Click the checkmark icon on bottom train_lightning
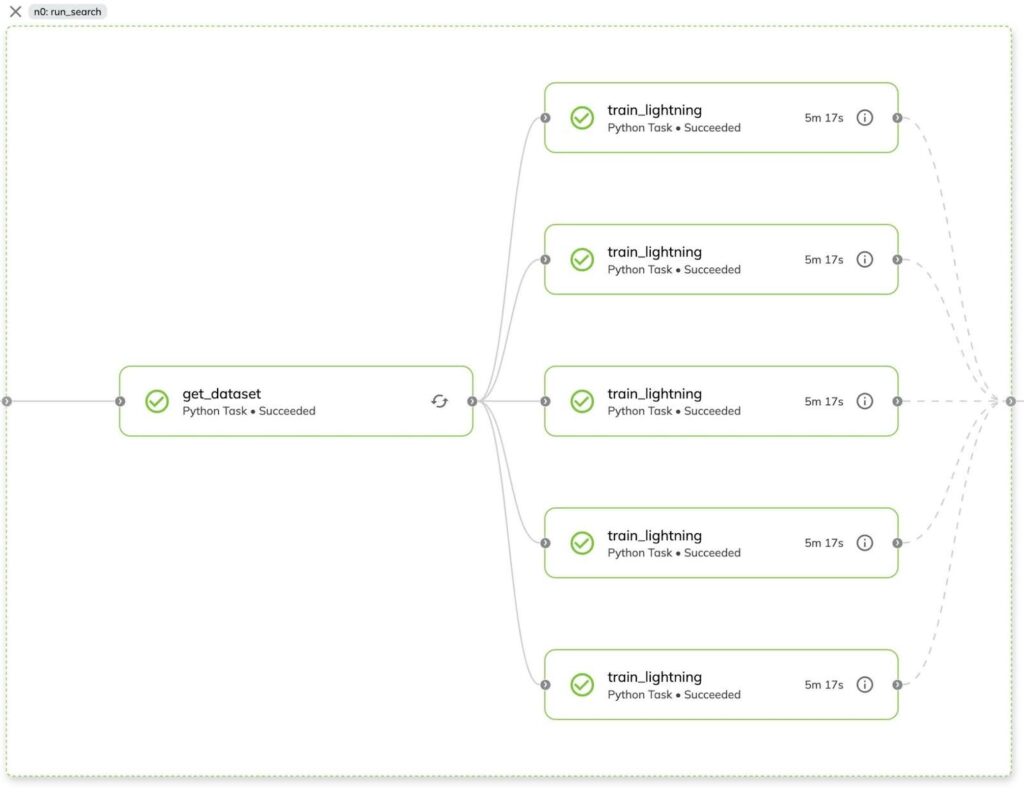 (x=582, y=685)
